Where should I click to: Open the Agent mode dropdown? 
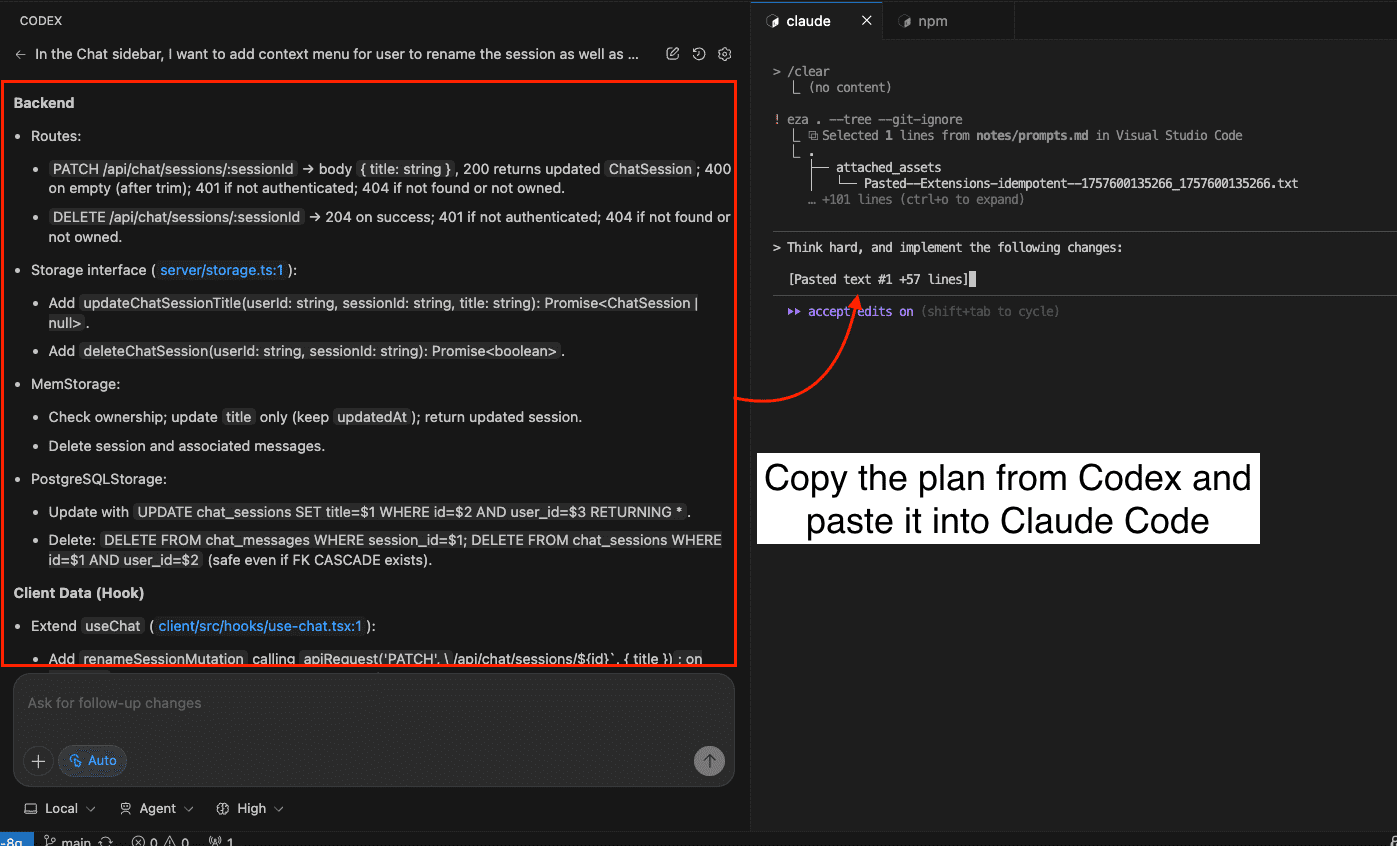click(x=155, y=808)
